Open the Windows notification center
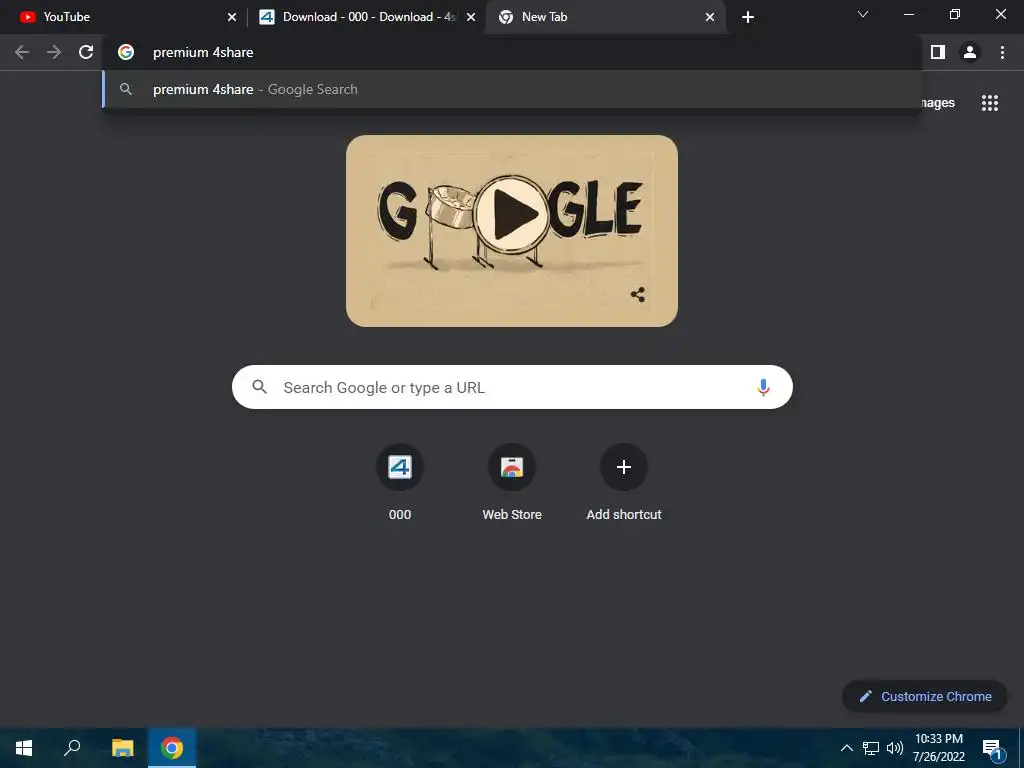This screenshot has height=768, width=1024. click(x=993, y=748)
